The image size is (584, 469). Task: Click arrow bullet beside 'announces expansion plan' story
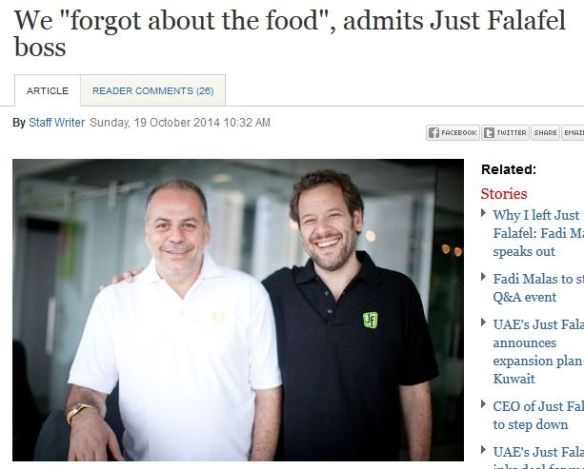click(484, 323)
